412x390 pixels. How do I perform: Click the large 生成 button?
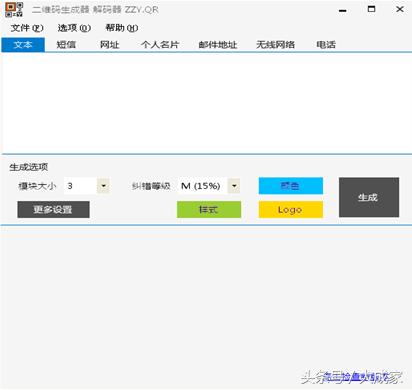click(x=369, y=197)
